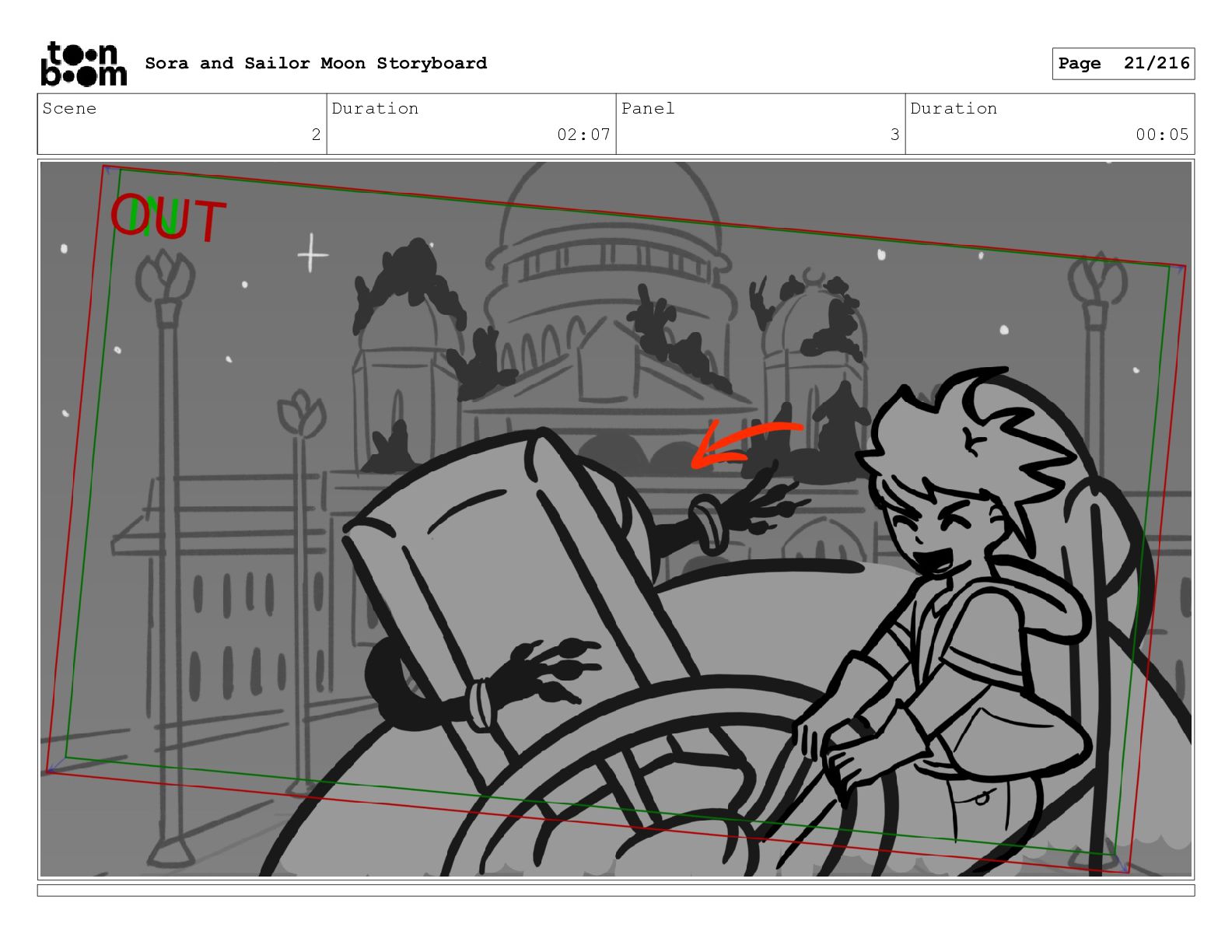This screenshot has height=952, width=1232.
Task: Select the title "Sora and Sailor Moon Storyboard"
Action: pyautogui.click(x=316, y=63)
